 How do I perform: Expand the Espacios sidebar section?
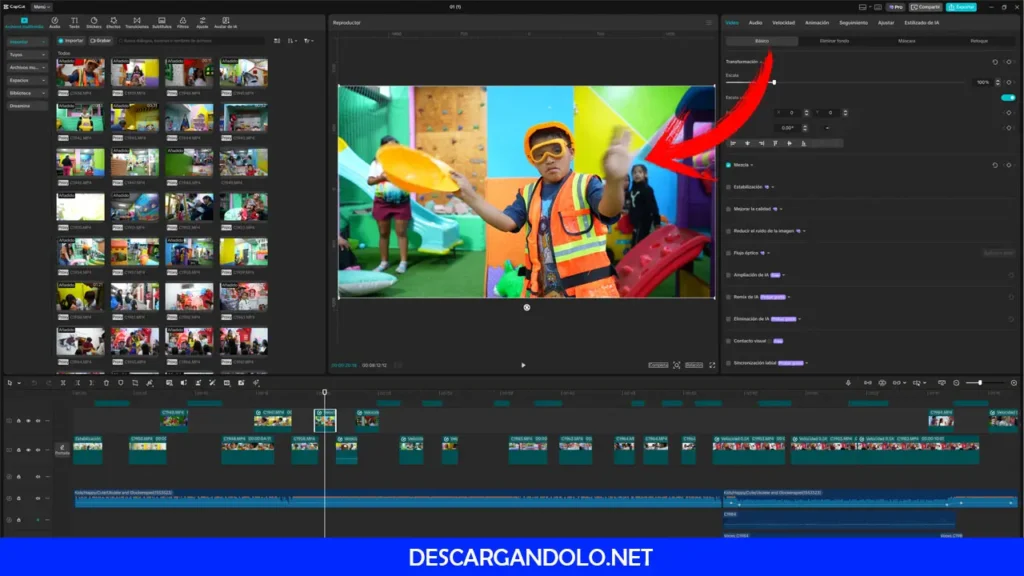tap(28, 80)
